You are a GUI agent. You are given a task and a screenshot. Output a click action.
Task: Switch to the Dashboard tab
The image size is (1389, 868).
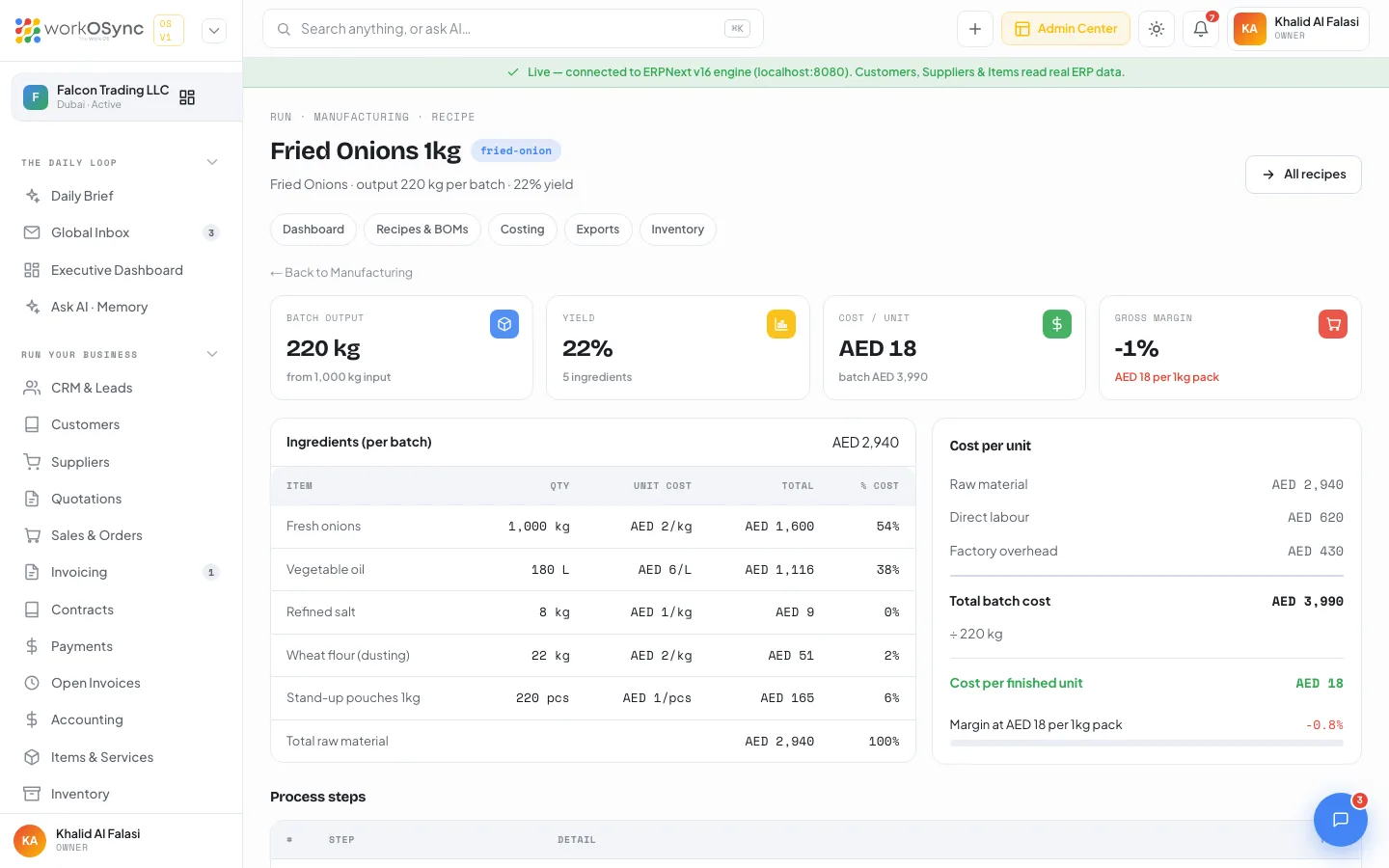coord(313,230)
